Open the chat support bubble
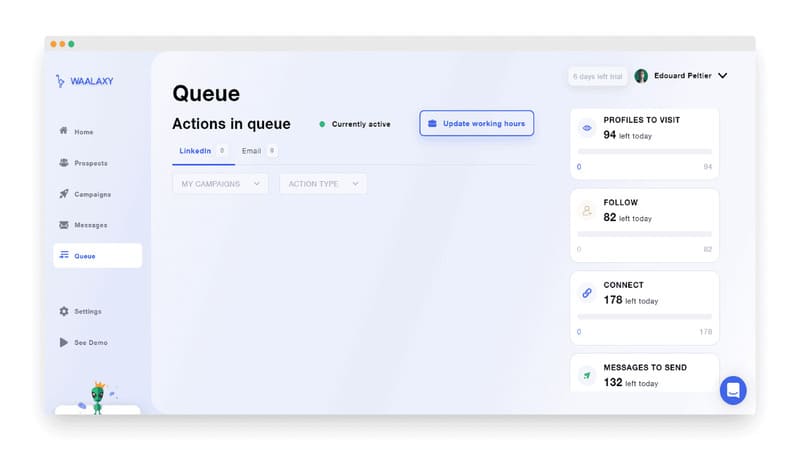Image resolution: width=800 pixels, height=450 pixels. tap(733, 390)
